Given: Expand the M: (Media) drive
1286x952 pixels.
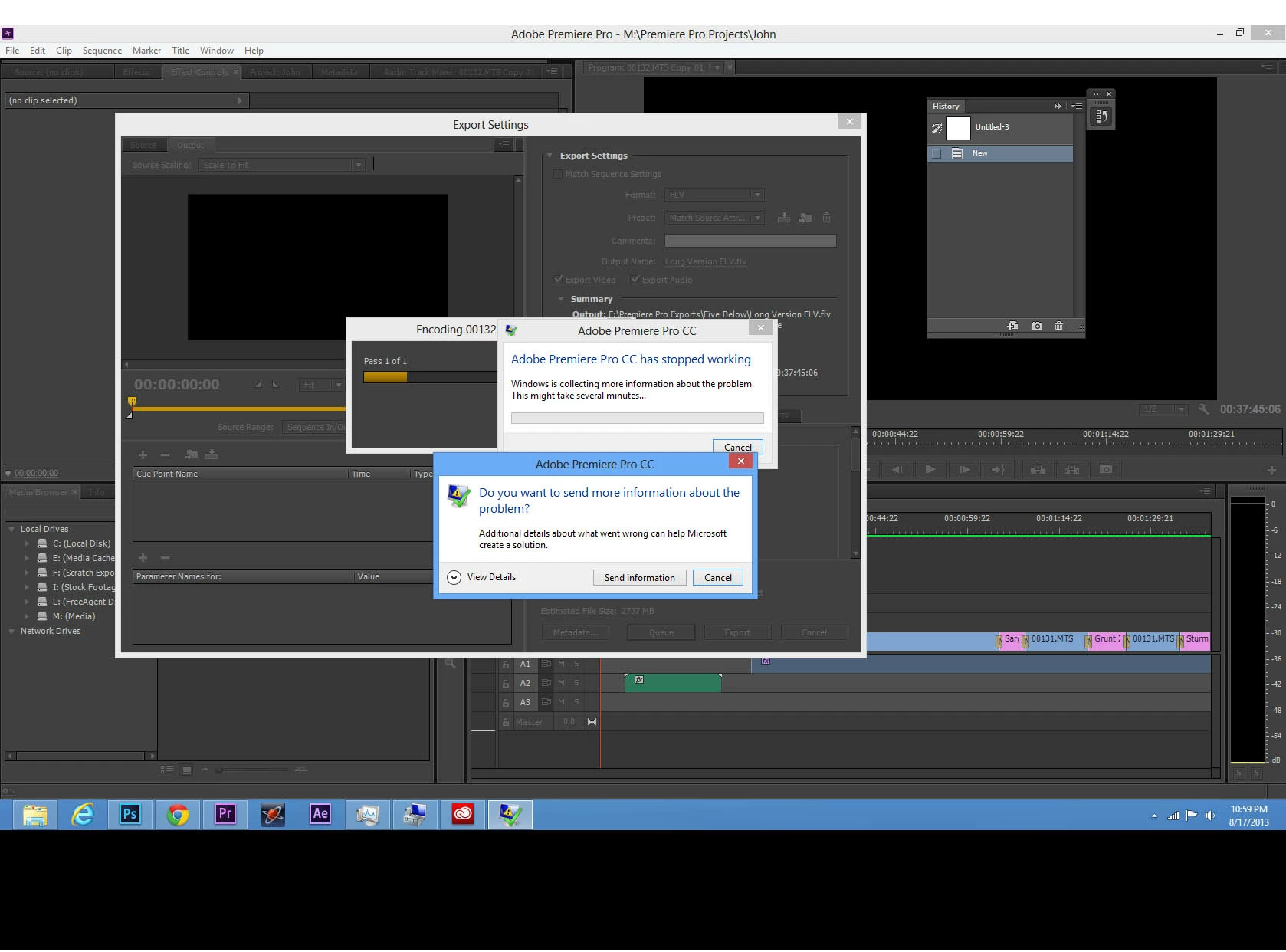Looking at the screenshot, I should click(27, 616).
